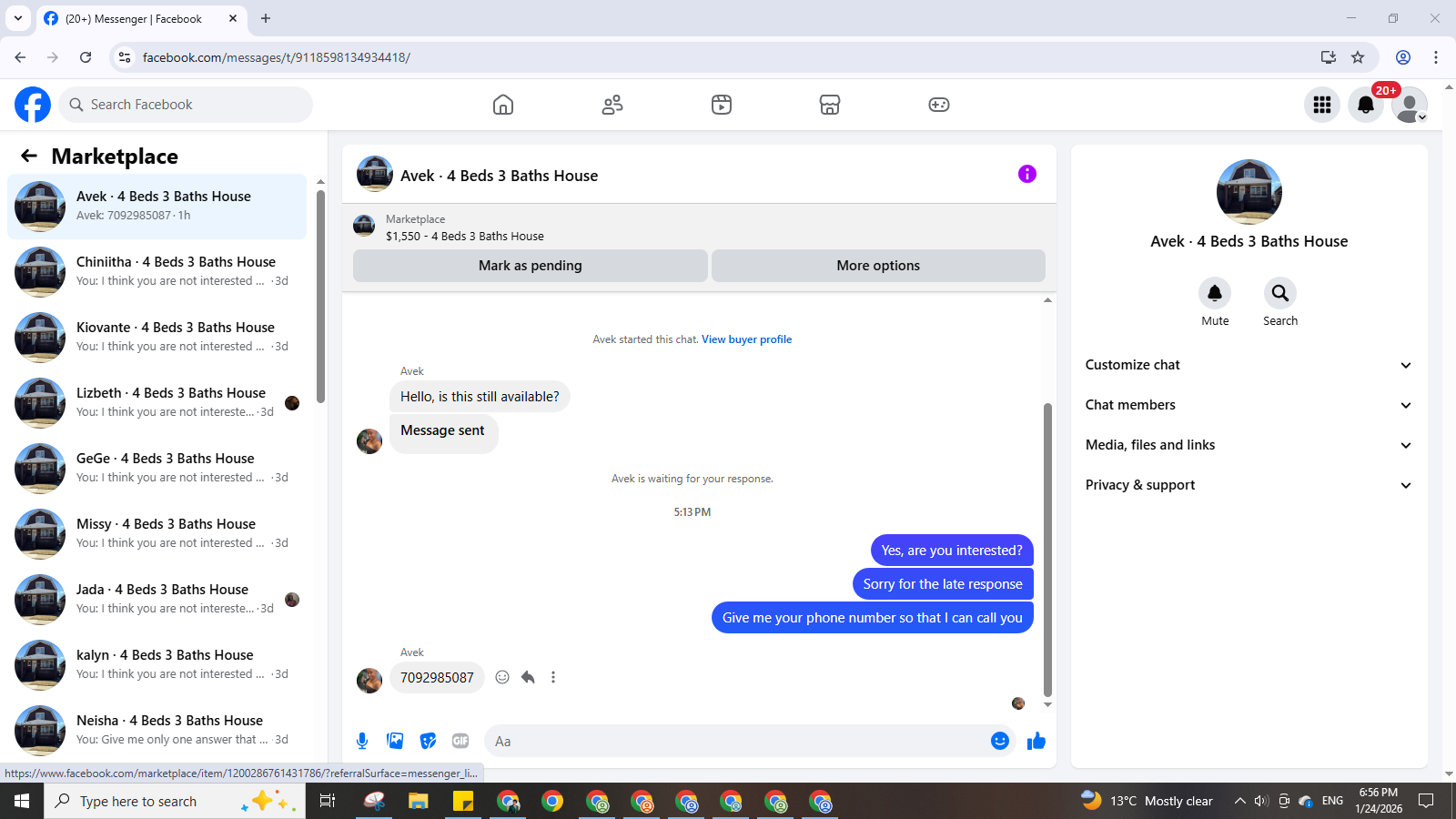Screen dimensions: 1456x819
Task: Open the Facebook Home tab
Action: (503, 105)
